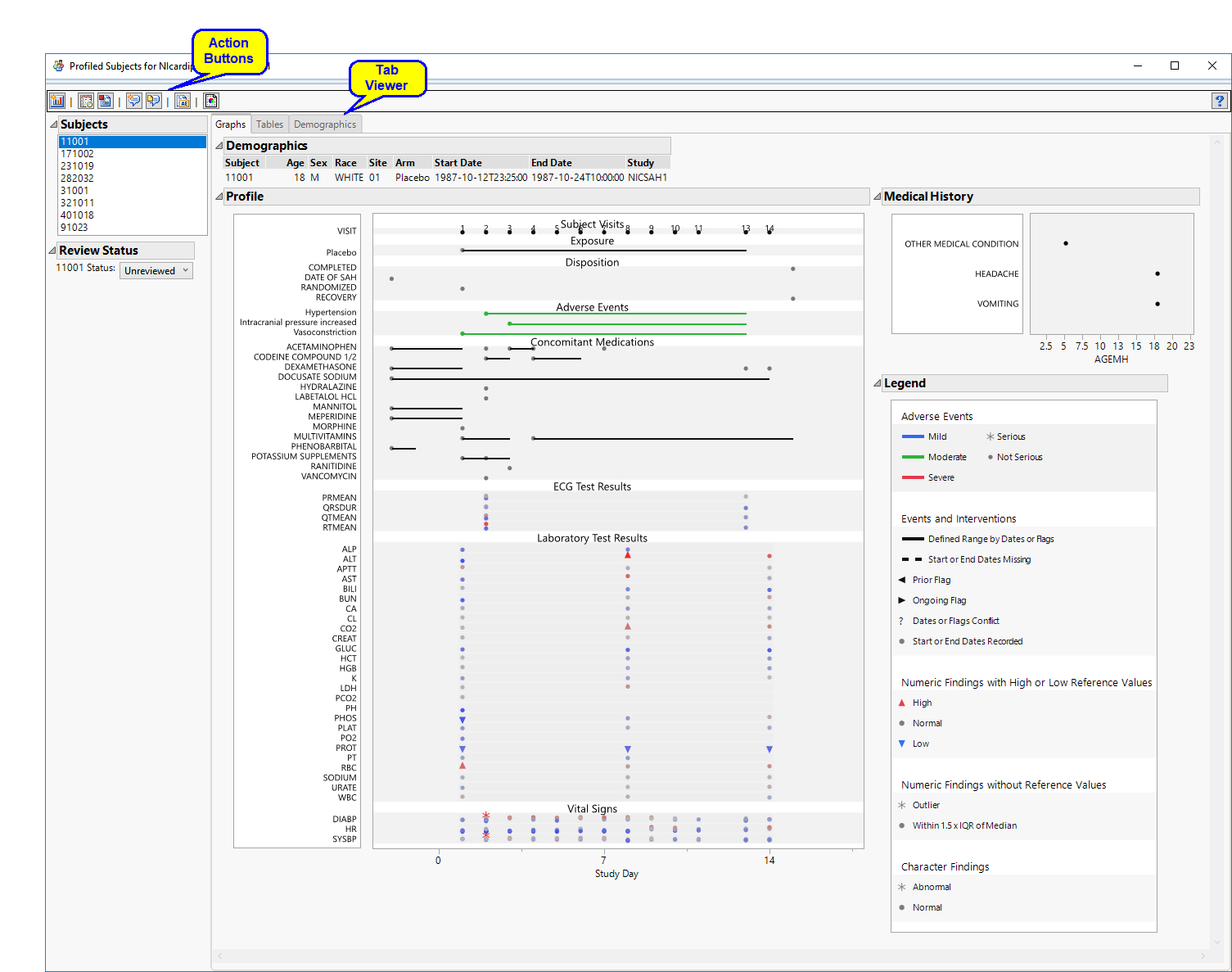The image size is (1232, 972).
Task: Click the AE narrative toolbar icon
Action: pos(183,101)
